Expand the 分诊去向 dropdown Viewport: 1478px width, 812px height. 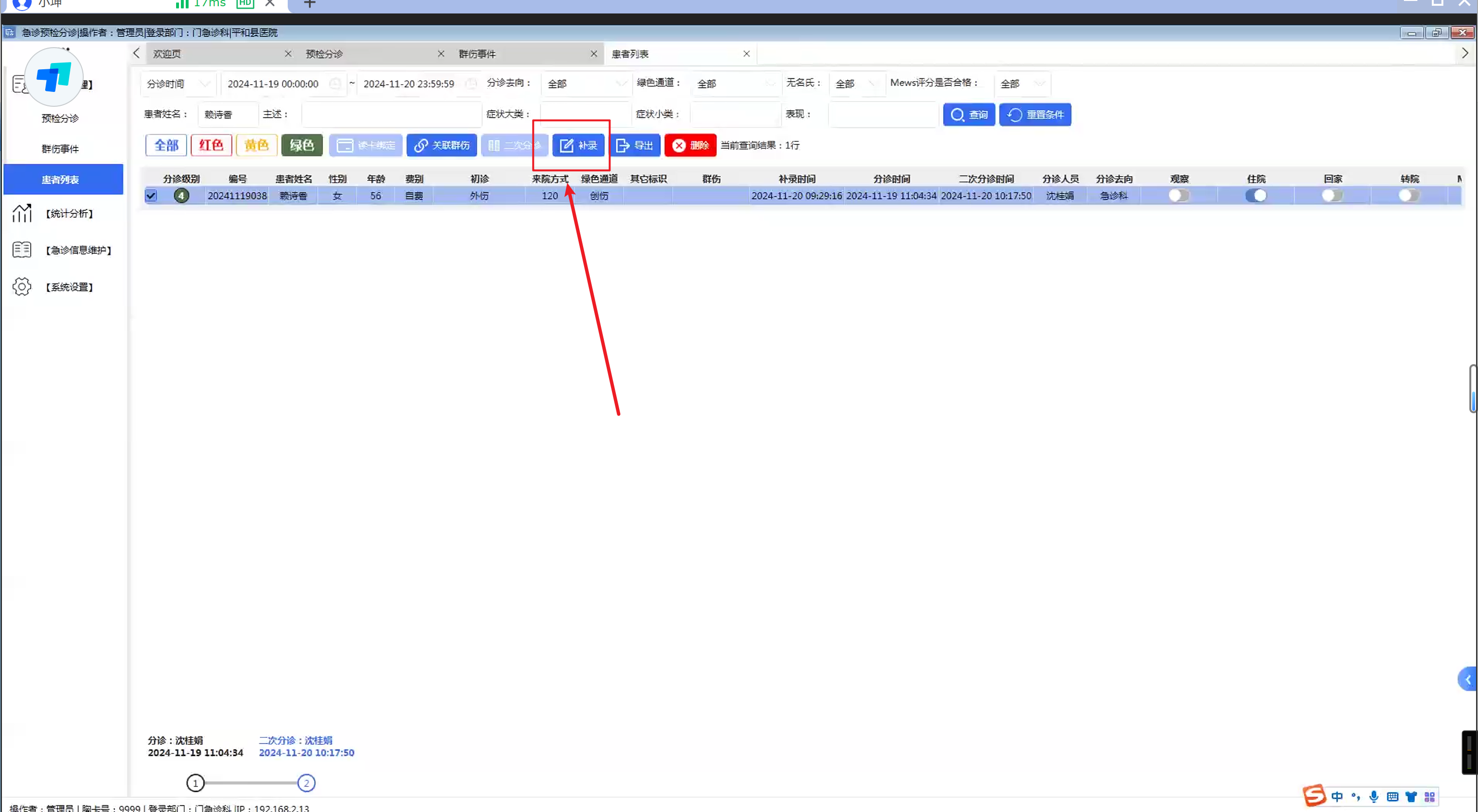586,84
